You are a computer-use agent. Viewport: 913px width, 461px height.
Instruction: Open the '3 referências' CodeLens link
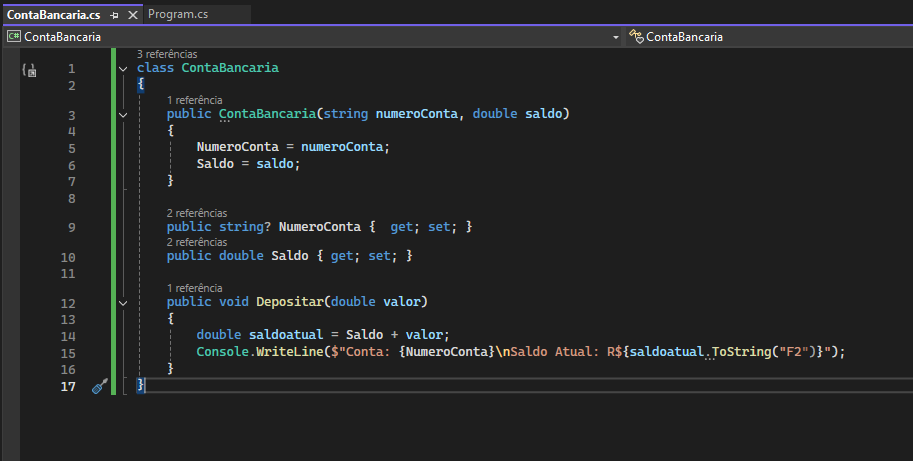tap(167, 54)
